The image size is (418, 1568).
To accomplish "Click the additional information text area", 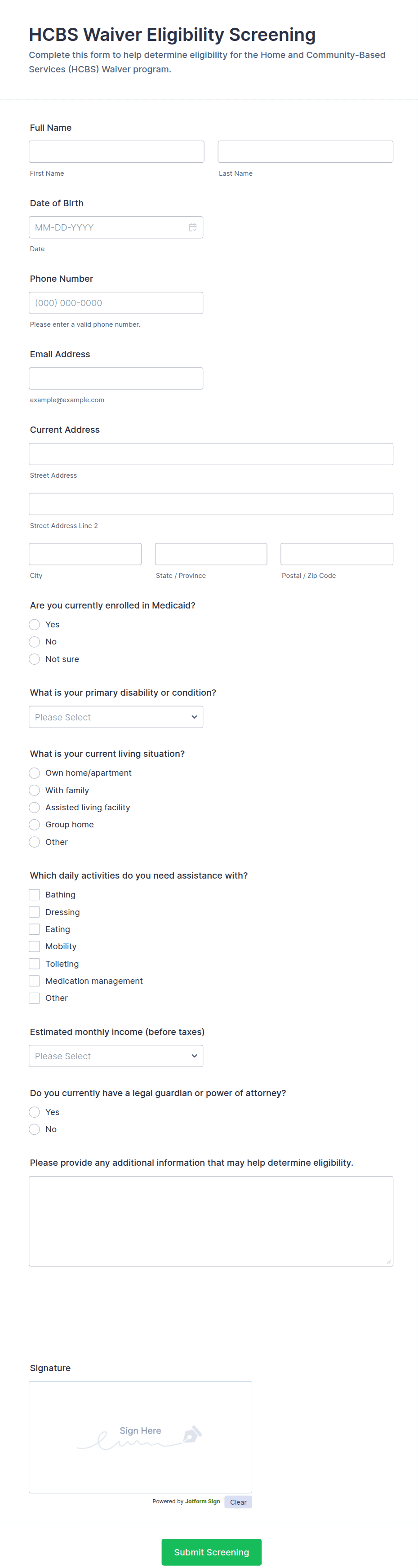I will (210, 1221).
